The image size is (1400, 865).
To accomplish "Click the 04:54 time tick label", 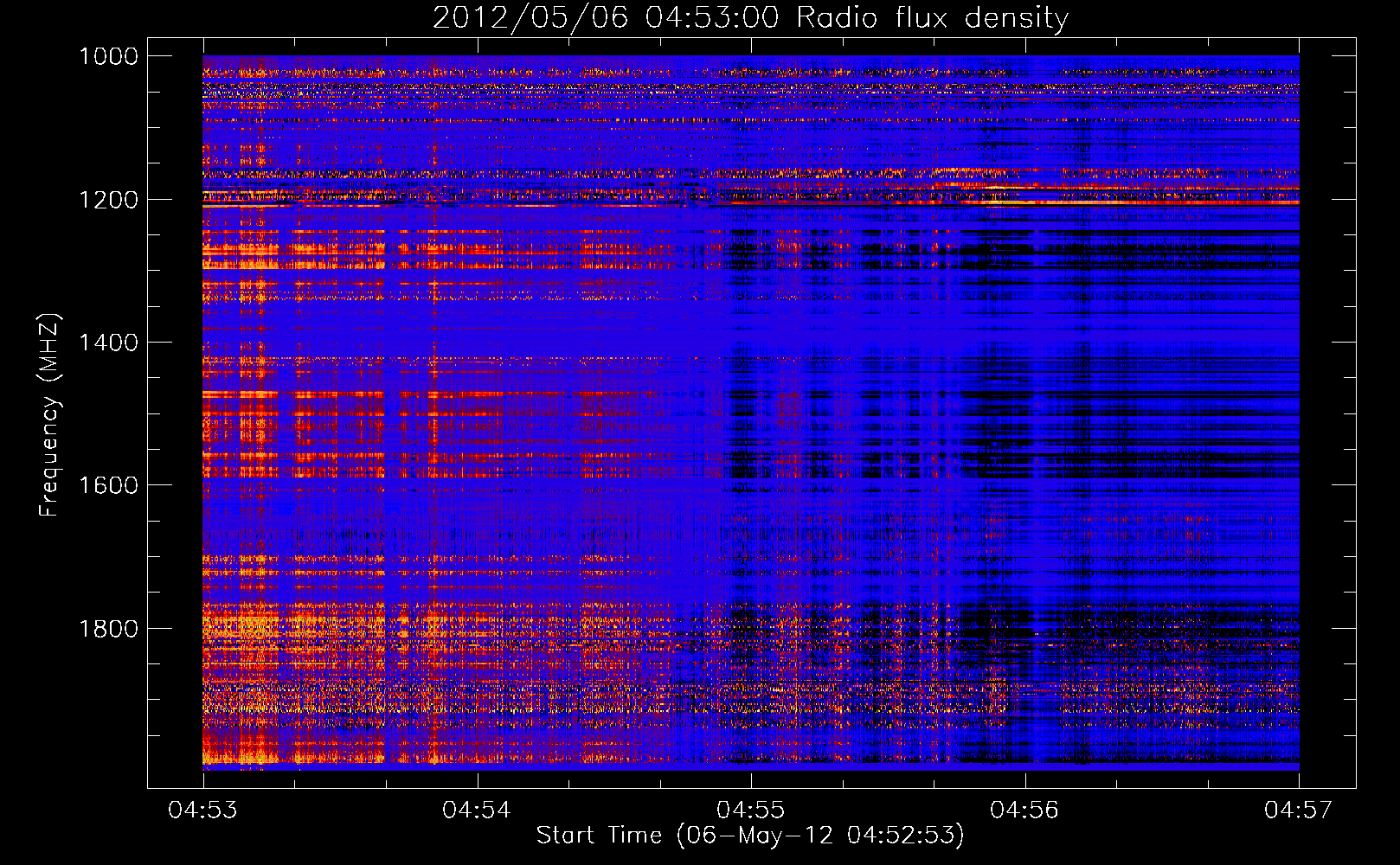I will [x=476, y=811].
